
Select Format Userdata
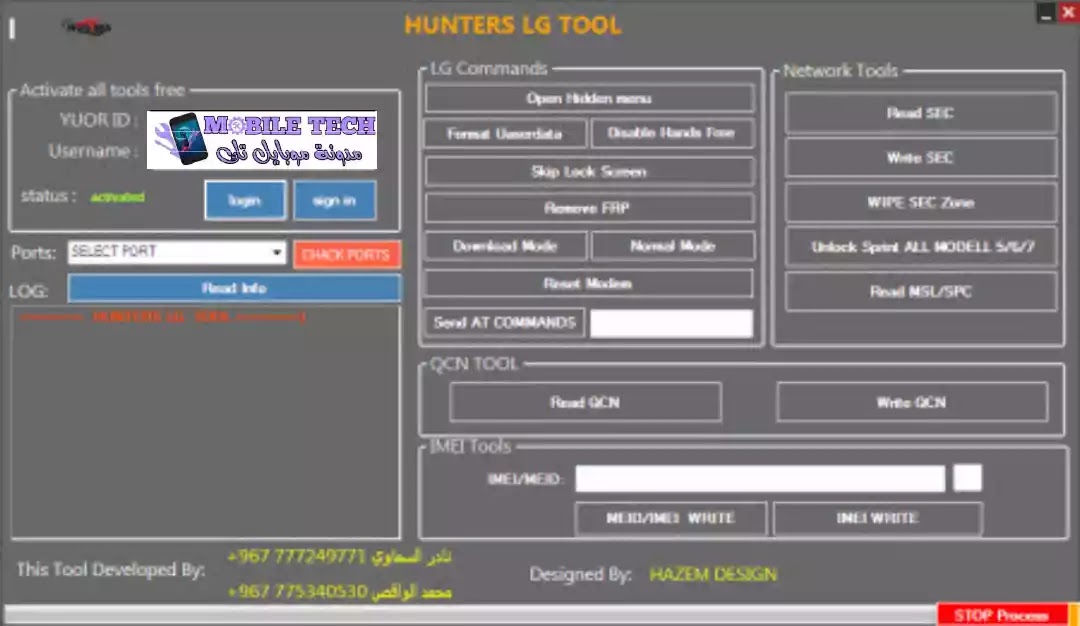point(505,133)
